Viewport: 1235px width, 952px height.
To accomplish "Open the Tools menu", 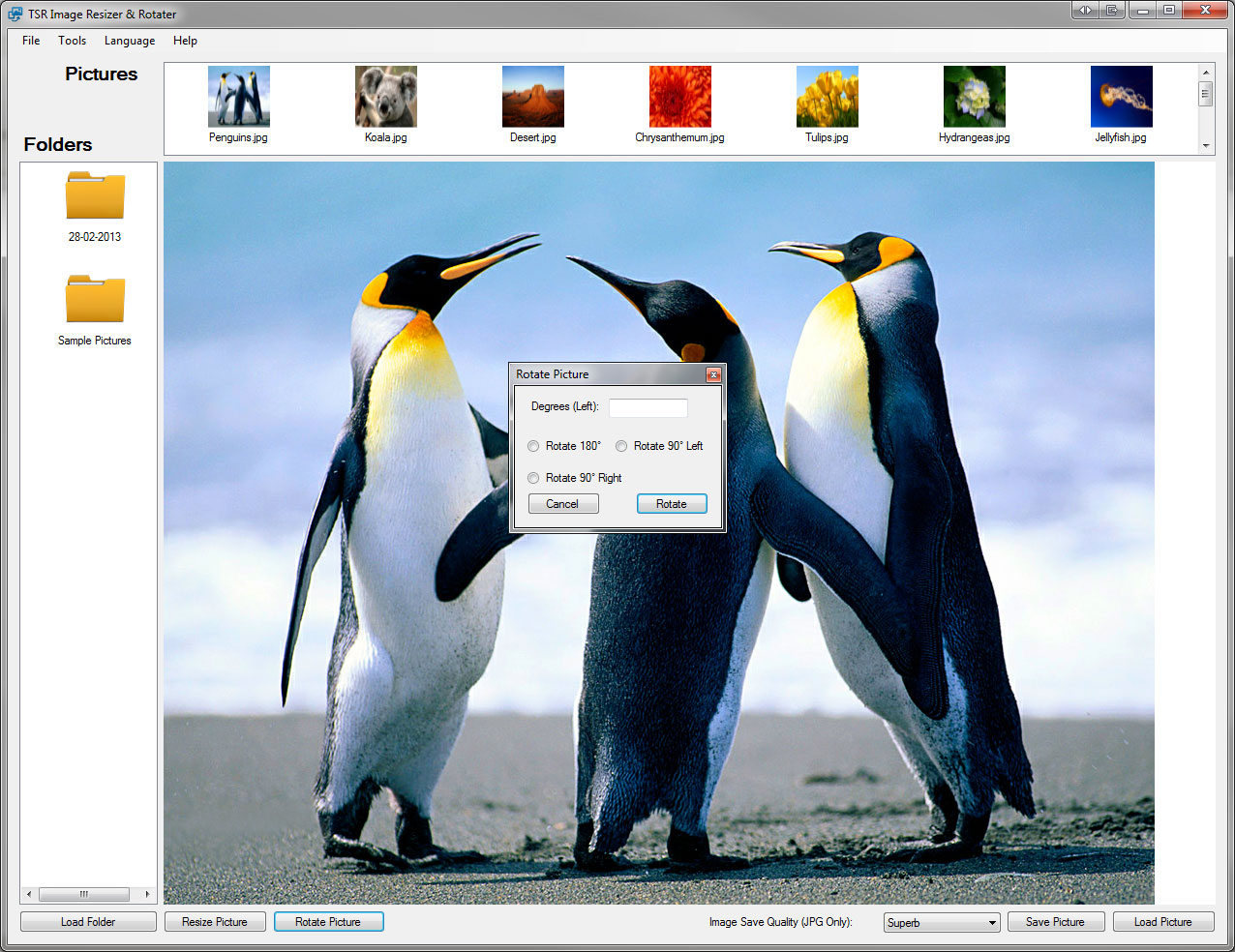I will point(72,41).
